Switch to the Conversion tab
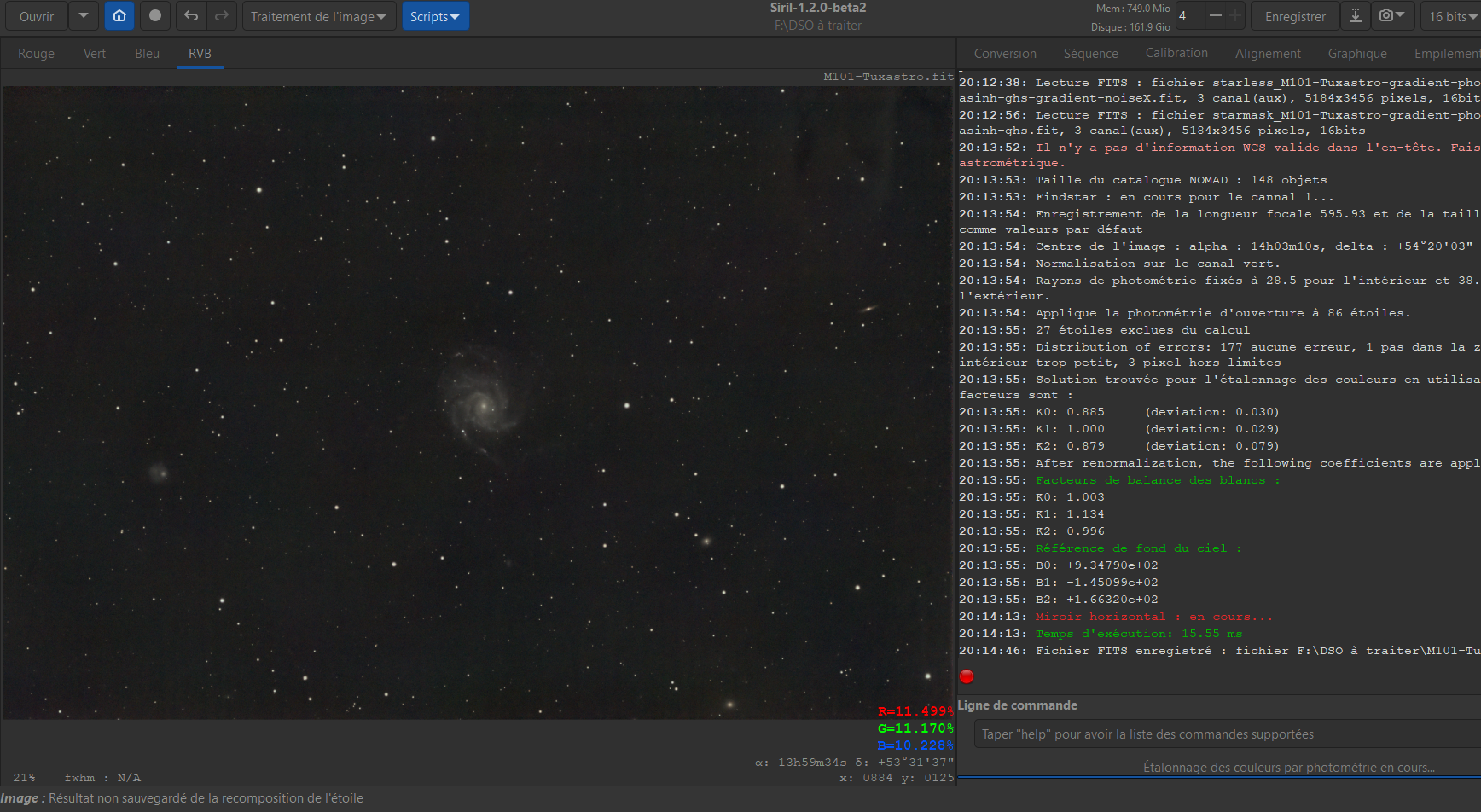 click(x=1005, y=53)
